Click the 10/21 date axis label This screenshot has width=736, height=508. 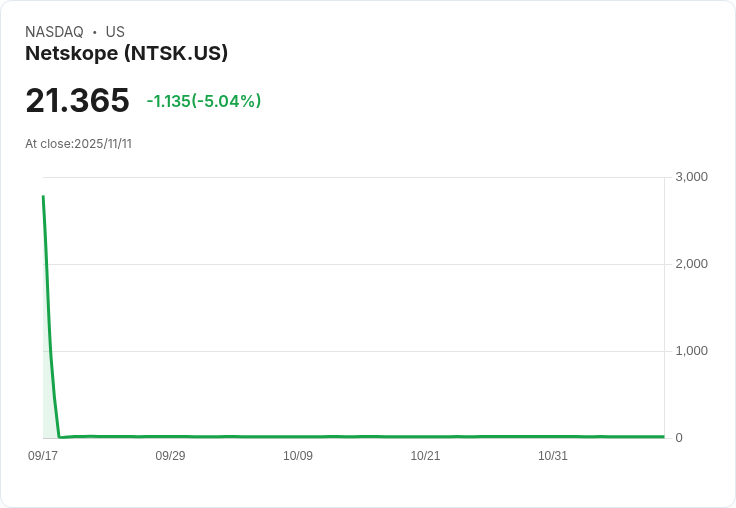[x=425, y=456]
